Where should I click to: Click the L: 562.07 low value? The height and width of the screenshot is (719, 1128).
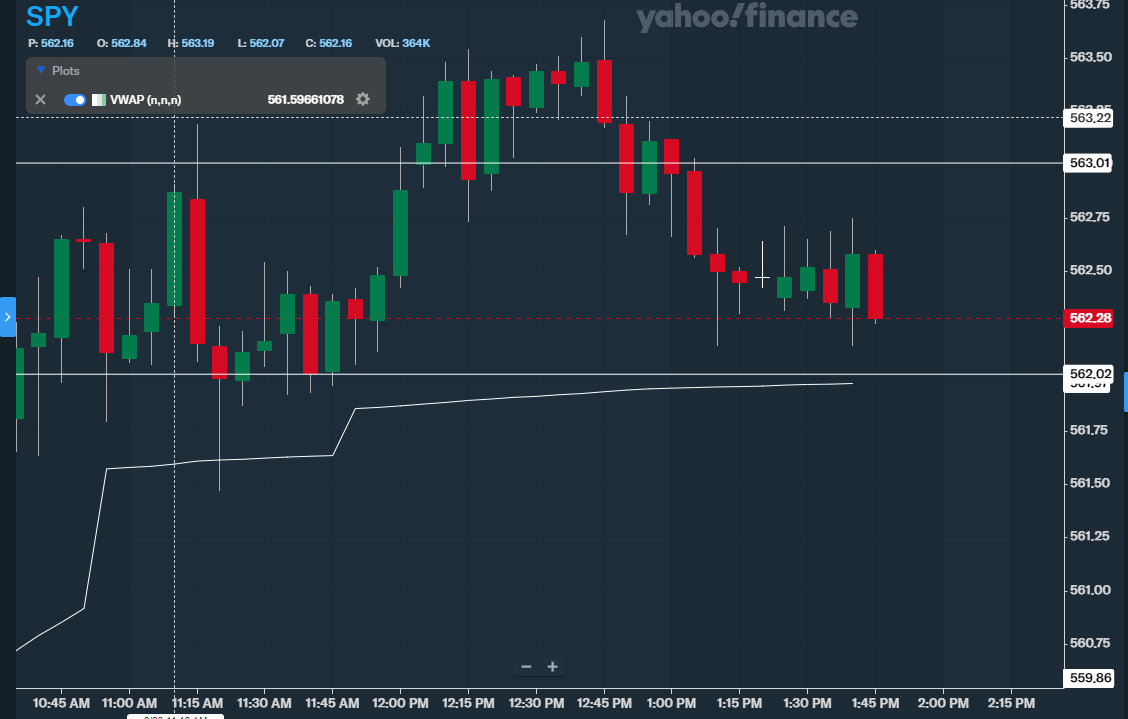pyautogui.click(x=261, y=43)
